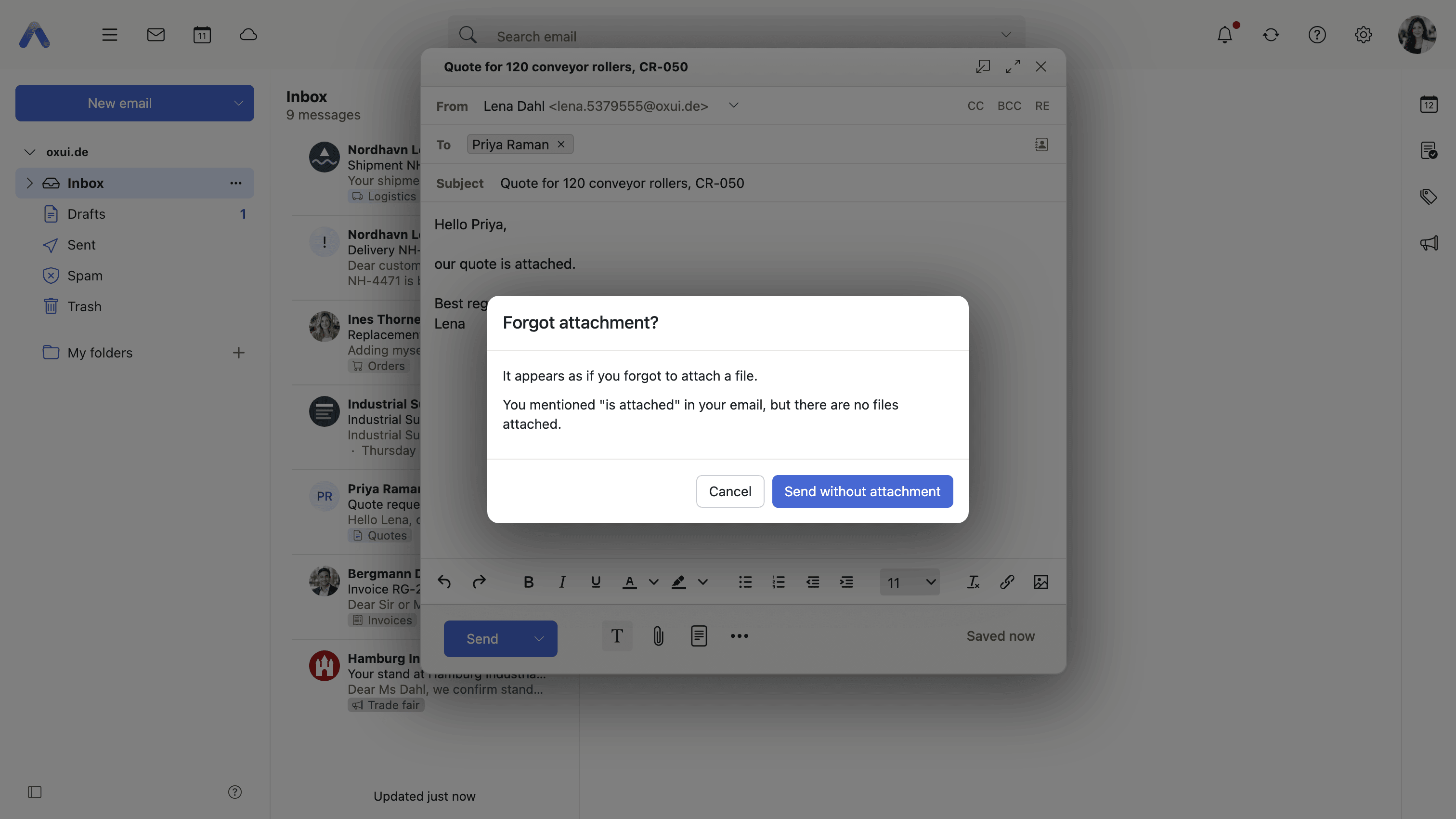The width and height of the screenshot is (1456, 819).
Task: Collapse the oxui.de account tree
Action: pyautogui.click(x=30, y=152)
